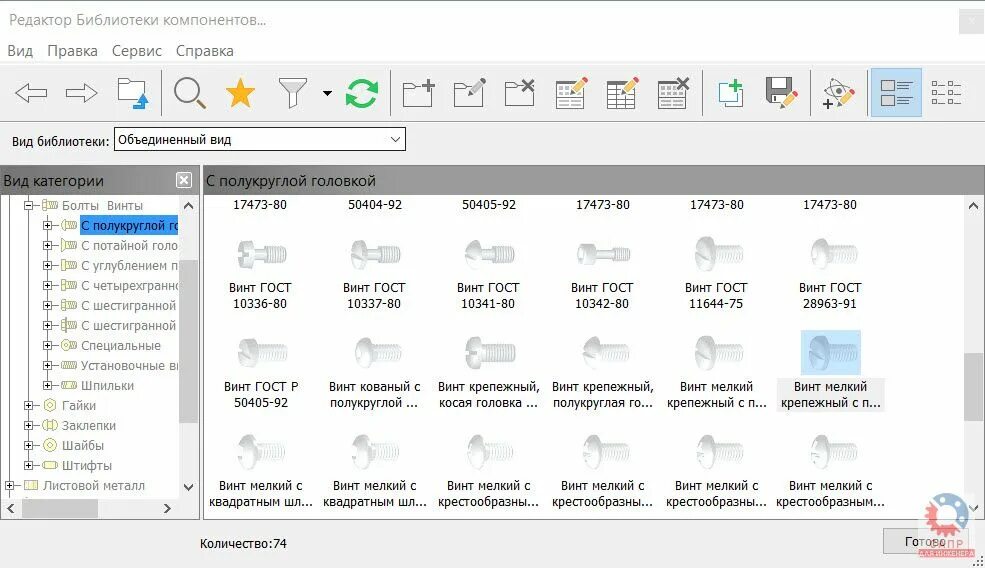Click the delete table with X icon
Viewport: 985px width, 568px height.
point(673,93)
